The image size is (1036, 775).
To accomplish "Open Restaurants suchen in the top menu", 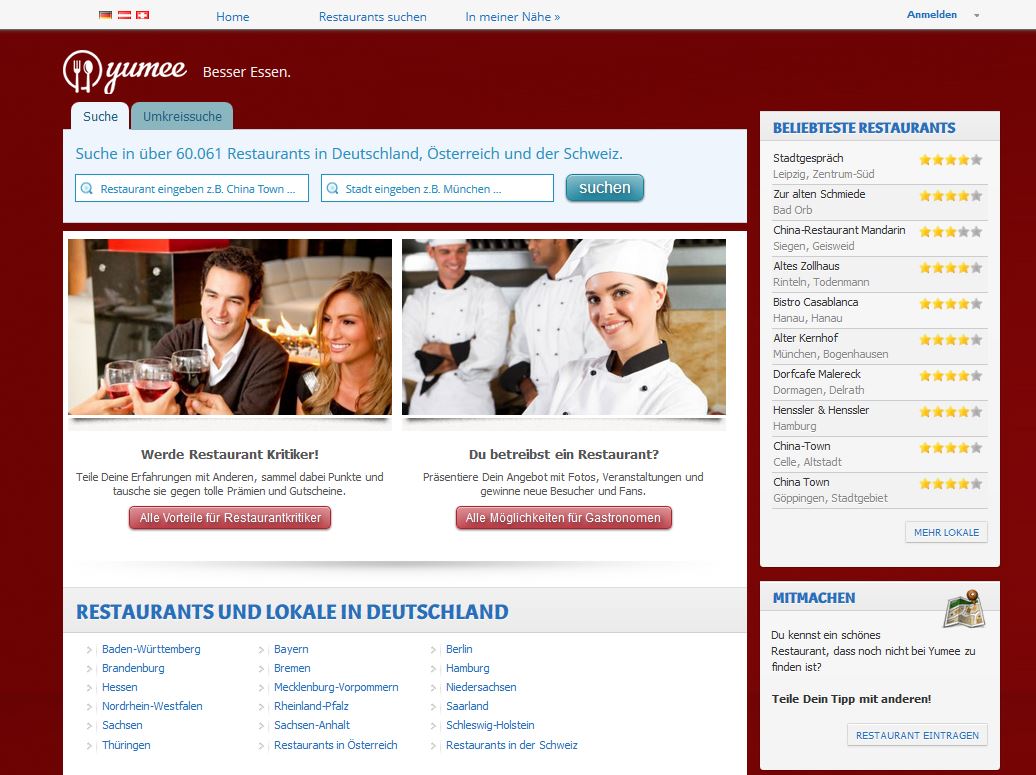I will (372, 17).
